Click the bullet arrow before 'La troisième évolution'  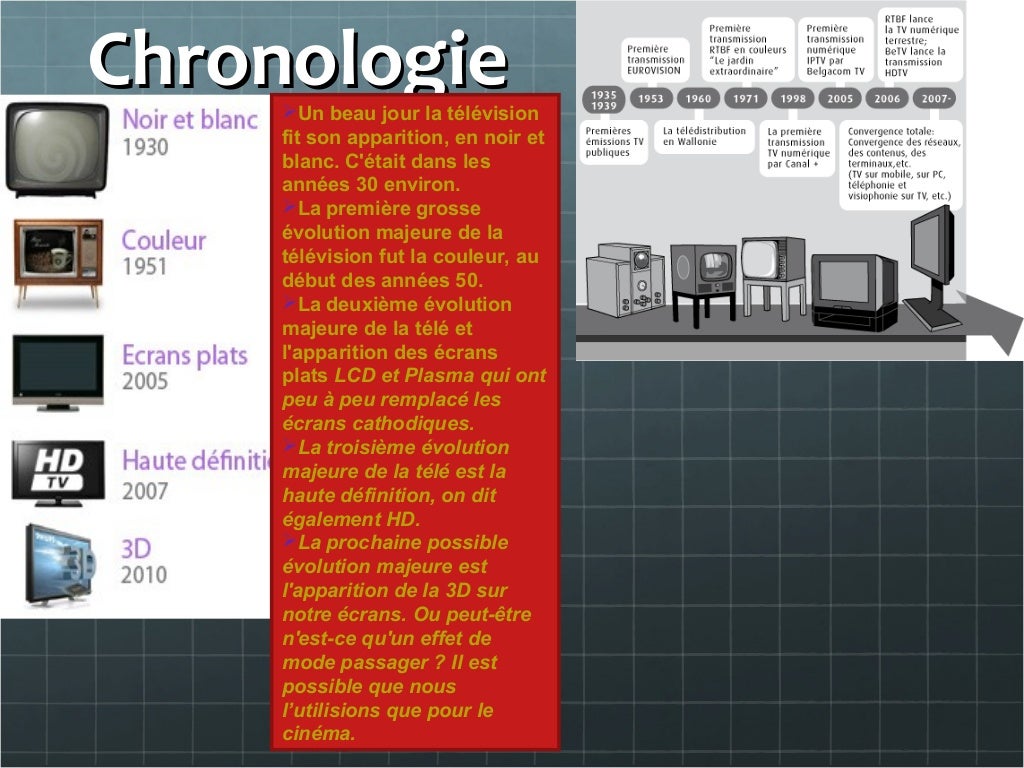[289, 446]
